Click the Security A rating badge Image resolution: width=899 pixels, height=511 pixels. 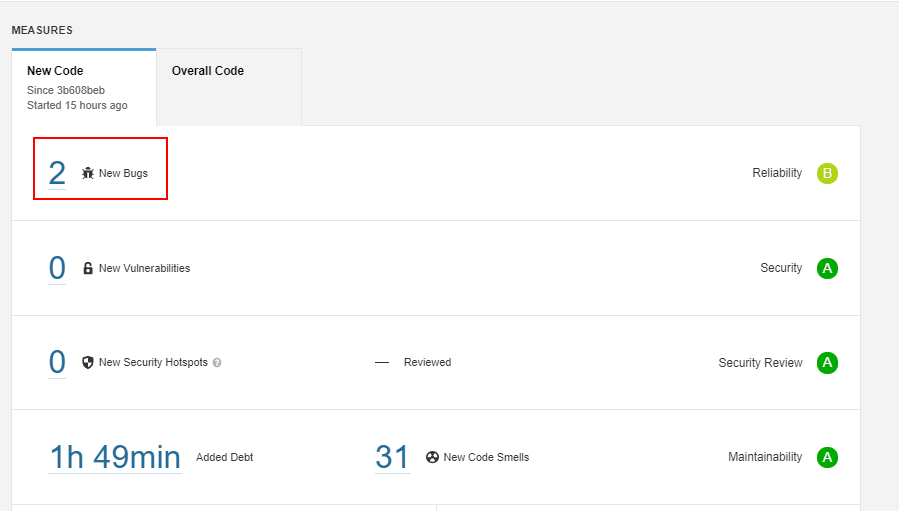tap(827, 268)
